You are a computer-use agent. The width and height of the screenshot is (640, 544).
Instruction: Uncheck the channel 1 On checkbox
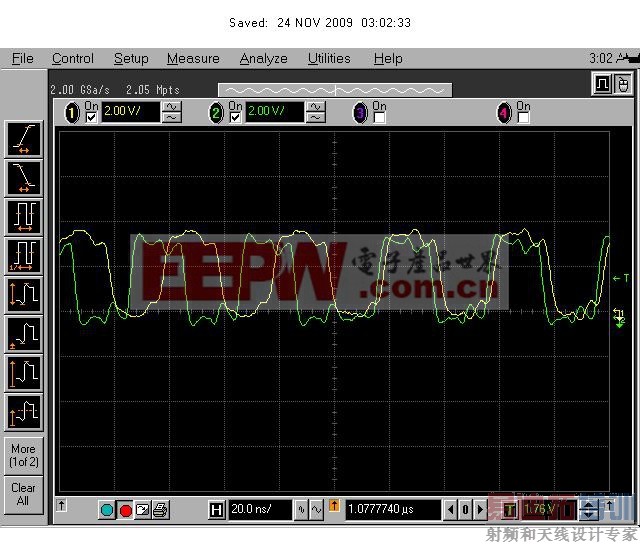pos(91,118)
